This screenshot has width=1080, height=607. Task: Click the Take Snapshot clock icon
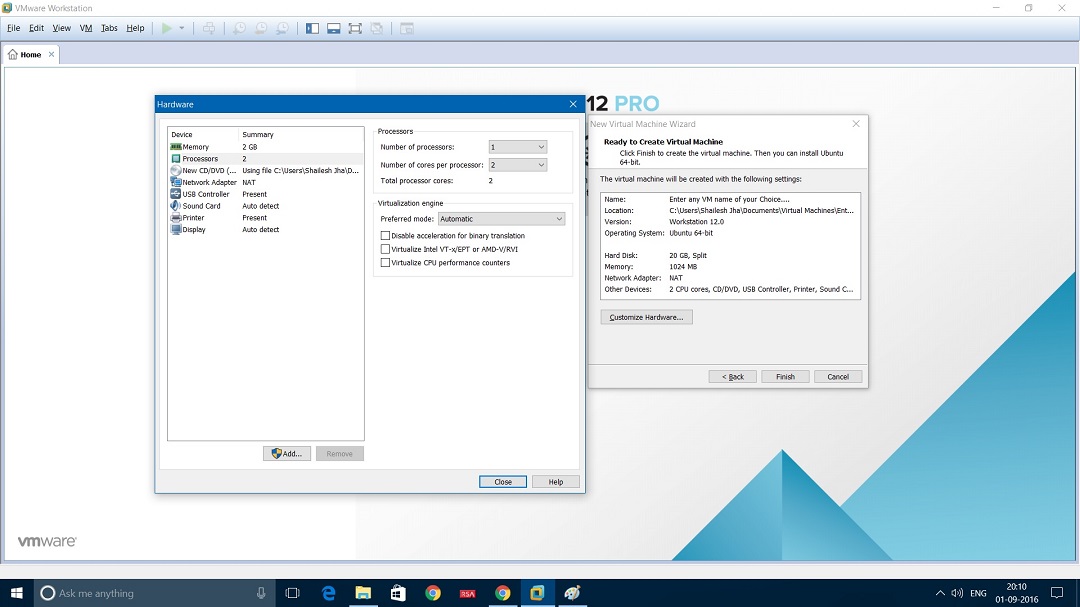(239, 28)
